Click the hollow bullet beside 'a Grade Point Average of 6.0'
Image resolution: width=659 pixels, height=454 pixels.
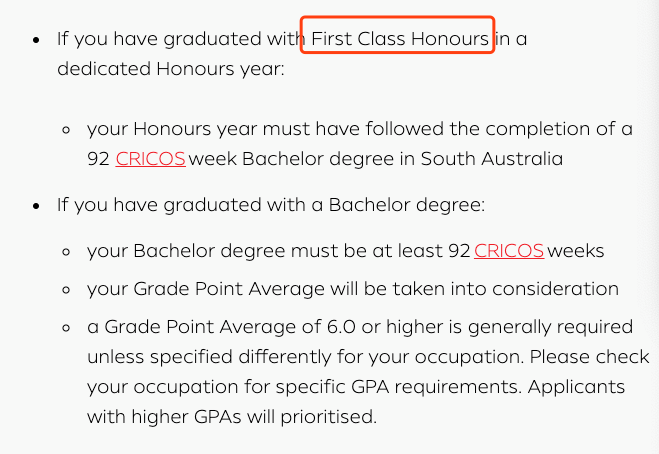66,327
